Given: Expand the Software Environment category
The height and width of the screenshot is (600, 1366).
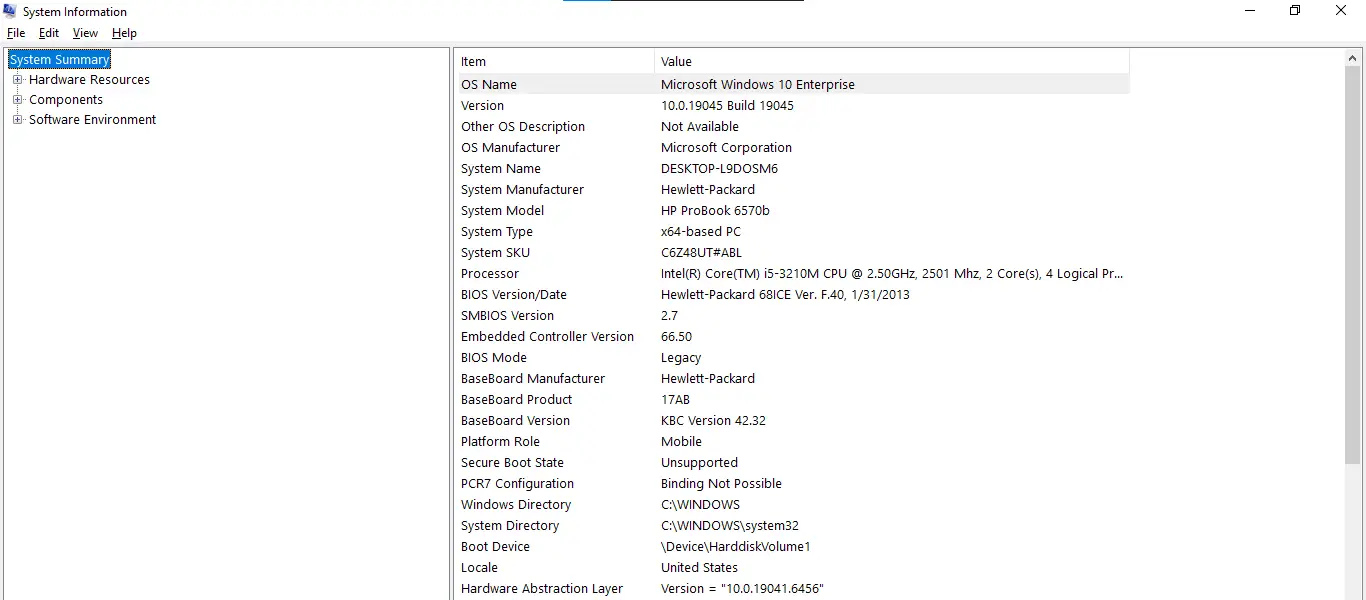Looking at the screenshot, I should (x=17, y=119).
